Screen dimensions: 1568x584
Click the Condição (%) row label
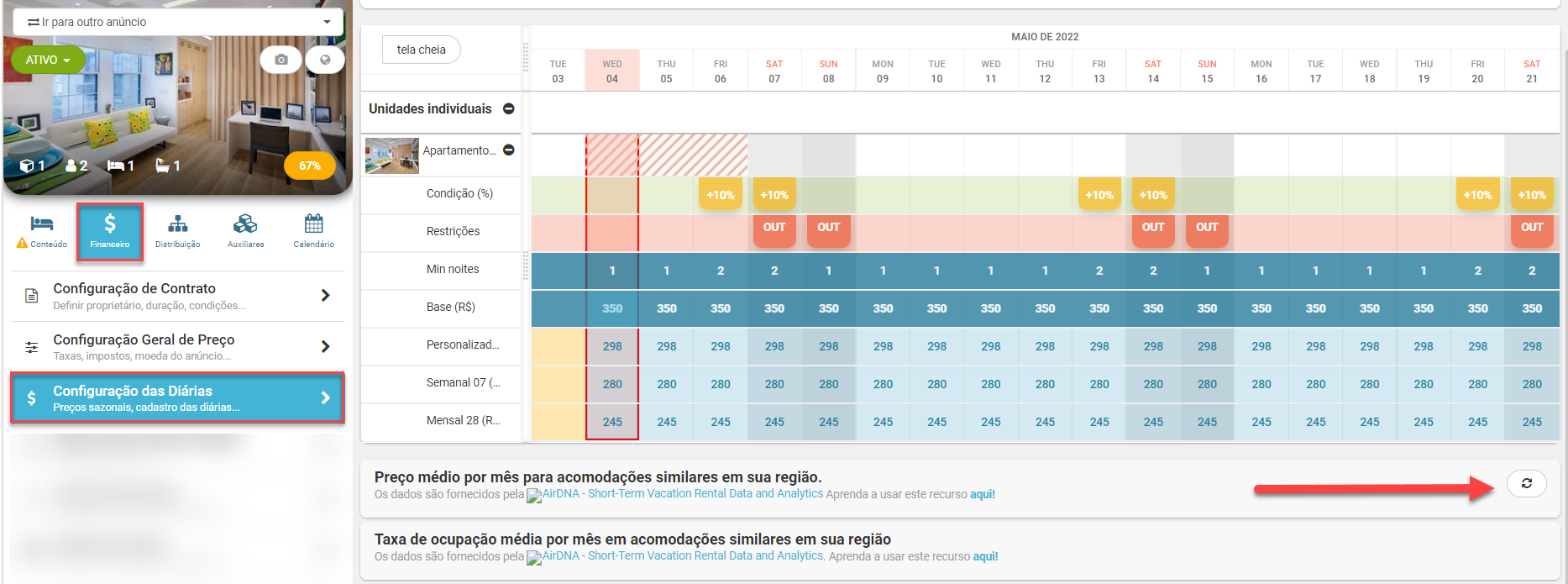[459, 193]
